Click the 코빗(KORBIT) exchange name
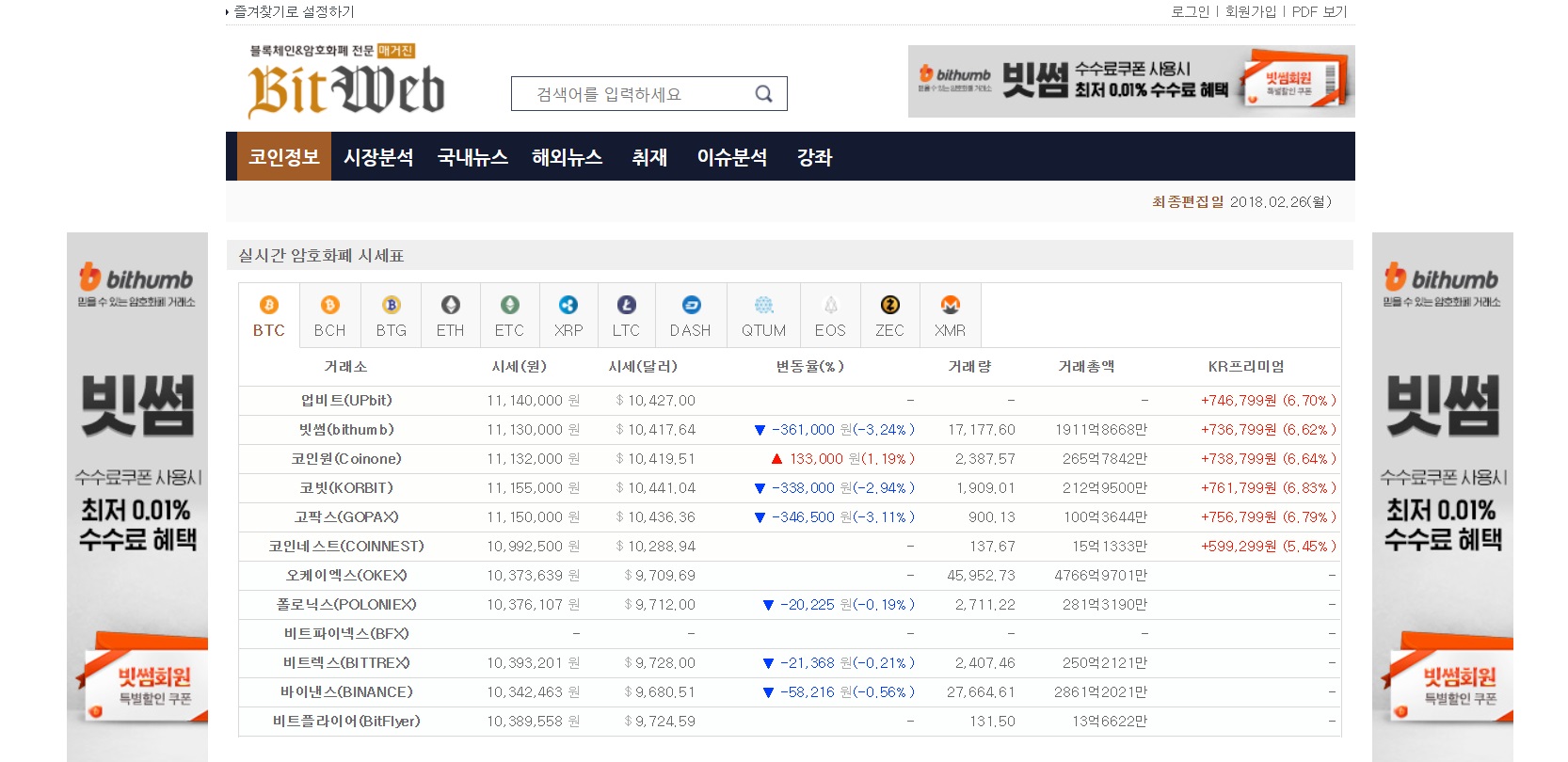 coord(346,488)
